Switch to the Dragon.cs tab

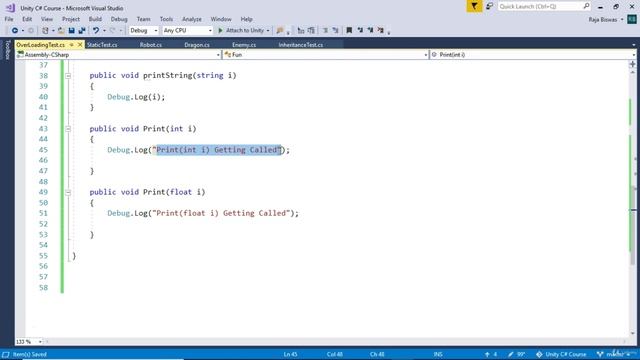click(197, 45)
